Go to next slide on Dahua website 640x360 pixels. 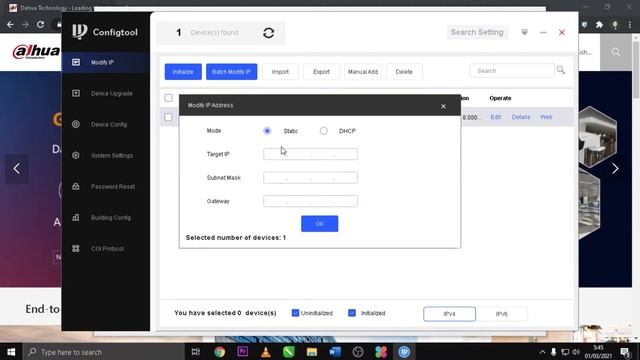point(615,169)
